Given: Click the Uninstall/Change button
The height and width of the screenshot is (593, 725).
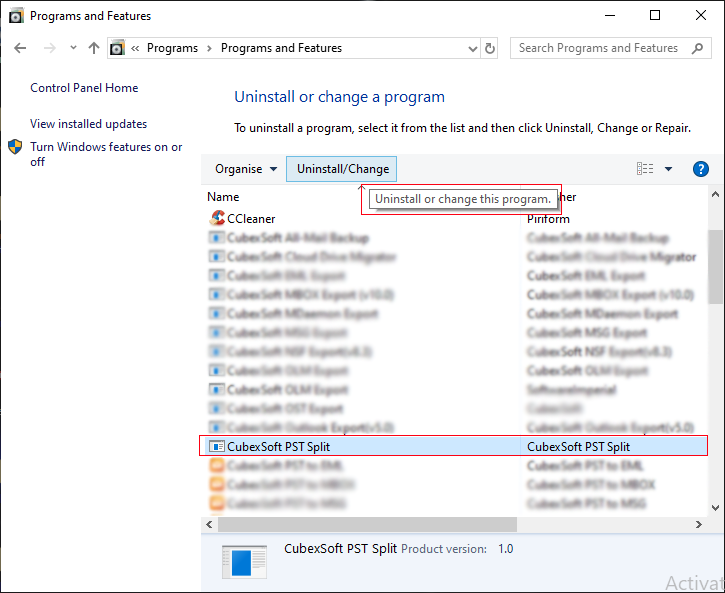Looking at the screenshot, I should point(341,169).
